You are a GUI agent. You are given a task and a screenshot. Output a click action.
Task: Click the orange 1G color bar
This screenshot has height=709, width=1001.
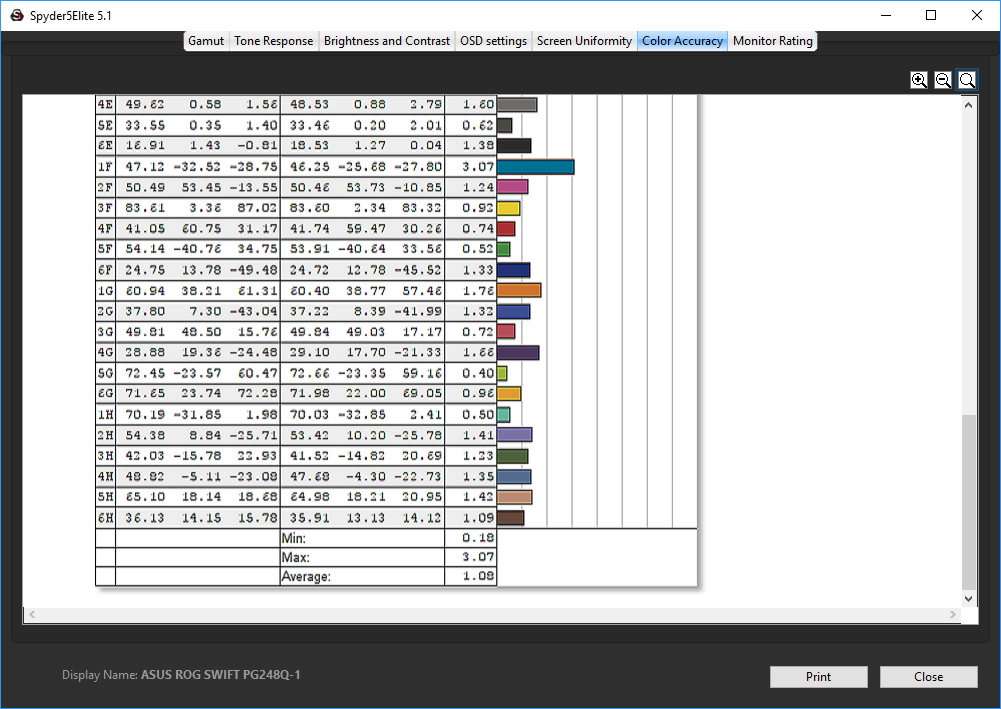pyautogui.click(x=519, y=290)
